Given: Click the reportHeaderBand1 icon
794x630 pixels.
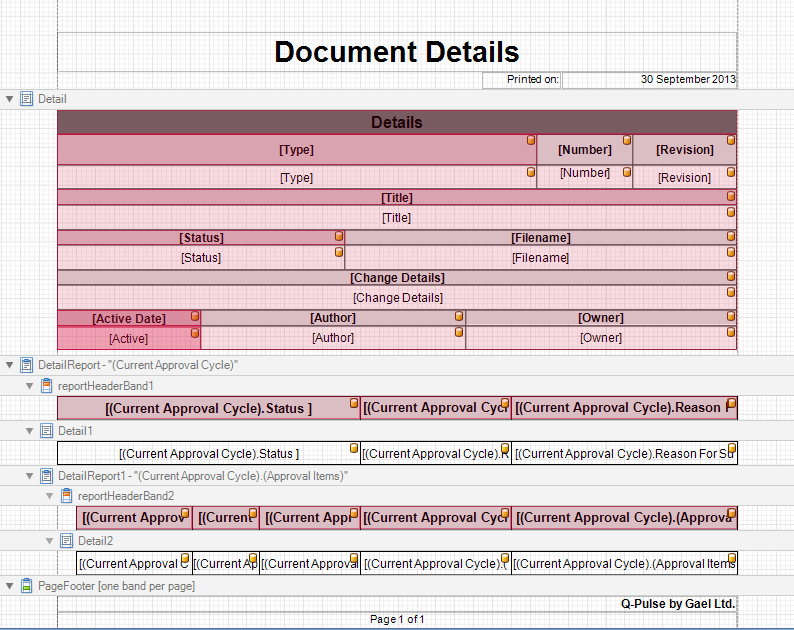Looking at the screenshot, I should tap(46, 385).
